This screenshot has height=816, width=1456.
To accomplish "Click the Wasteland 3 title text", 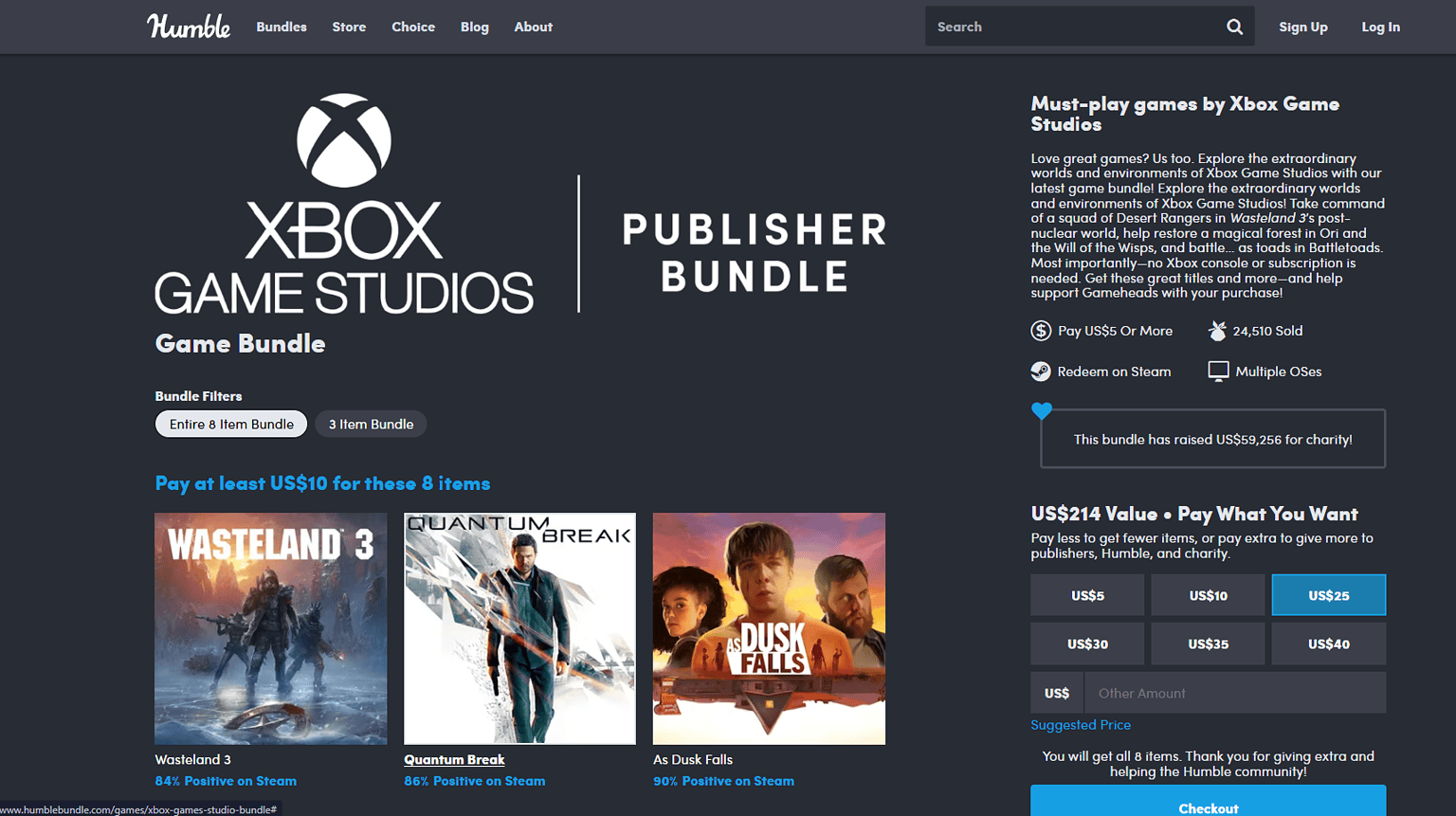I will click(x=193, y=760).
